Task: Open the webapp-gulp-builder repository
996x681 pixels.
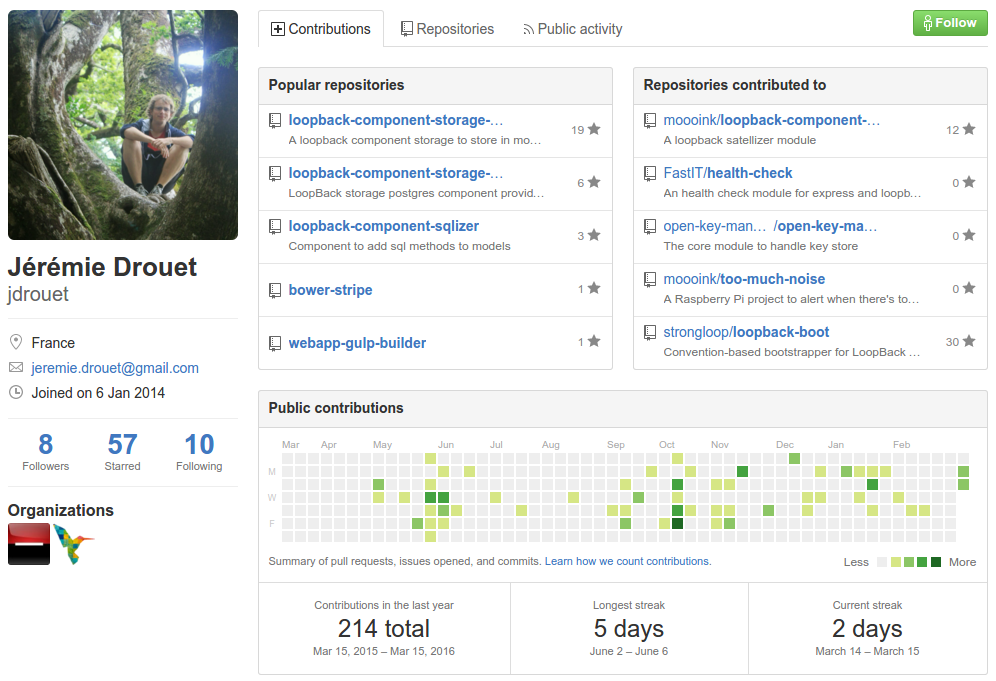Action: tap(357, 343)
